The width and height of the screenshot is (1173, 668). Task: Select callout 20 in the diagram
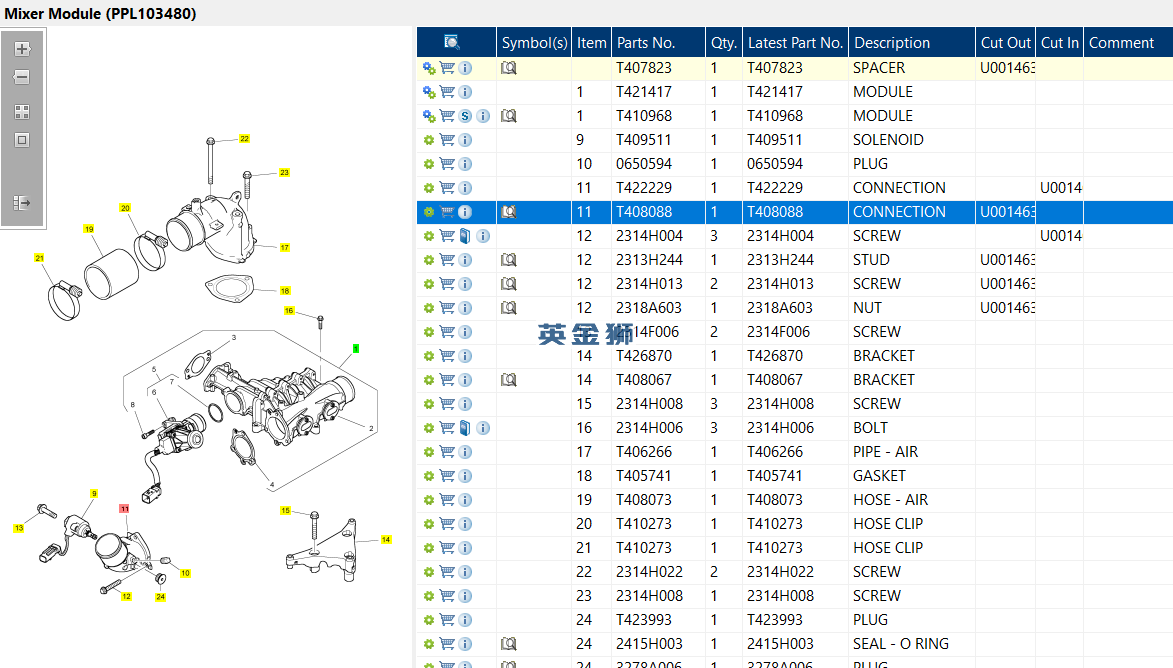125,208
